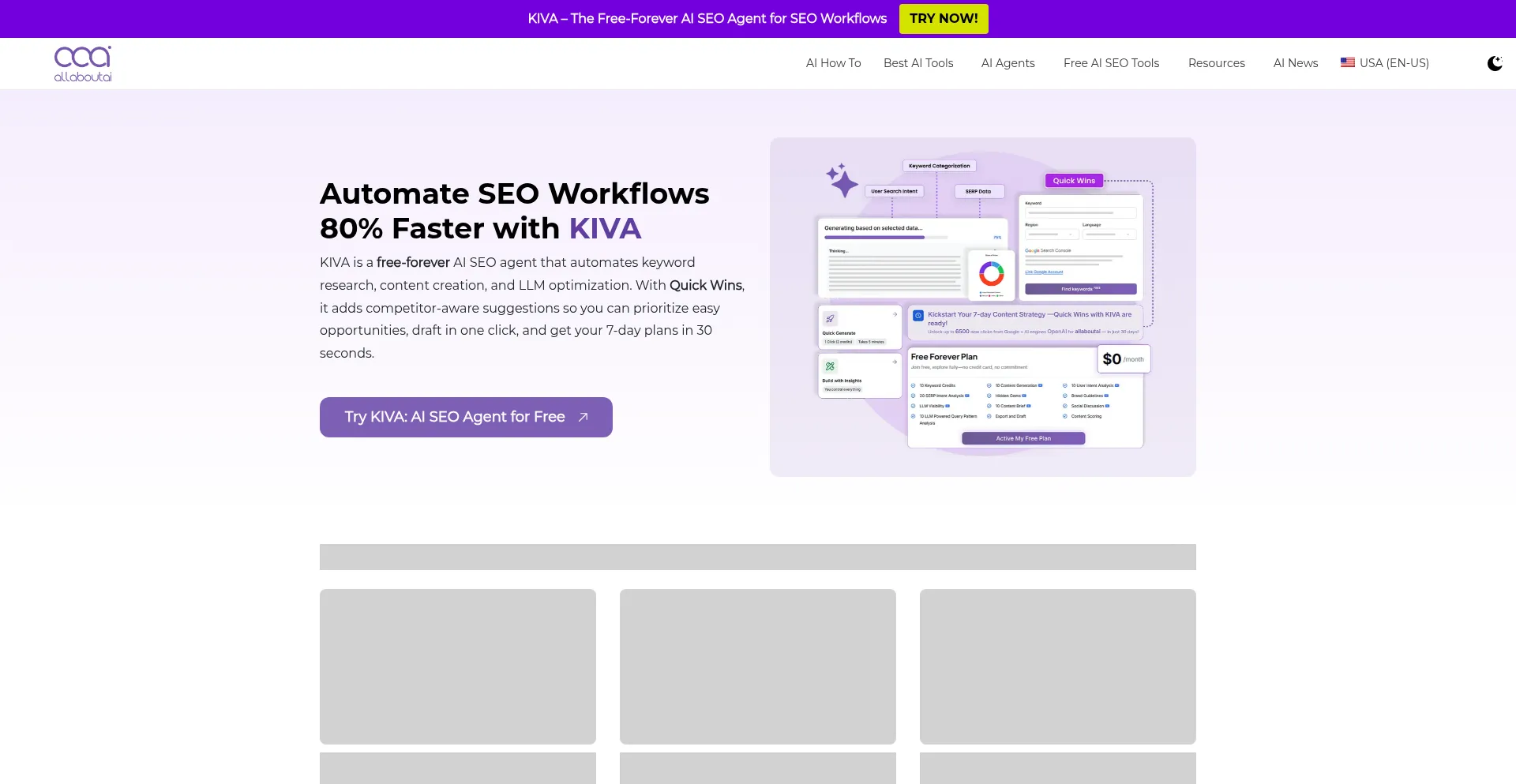Image resolution: width=1516 pixels, height=784 pixels.
Task: Click Try KIVA: AI SEO Agent for Free
Action: (455, 417)
